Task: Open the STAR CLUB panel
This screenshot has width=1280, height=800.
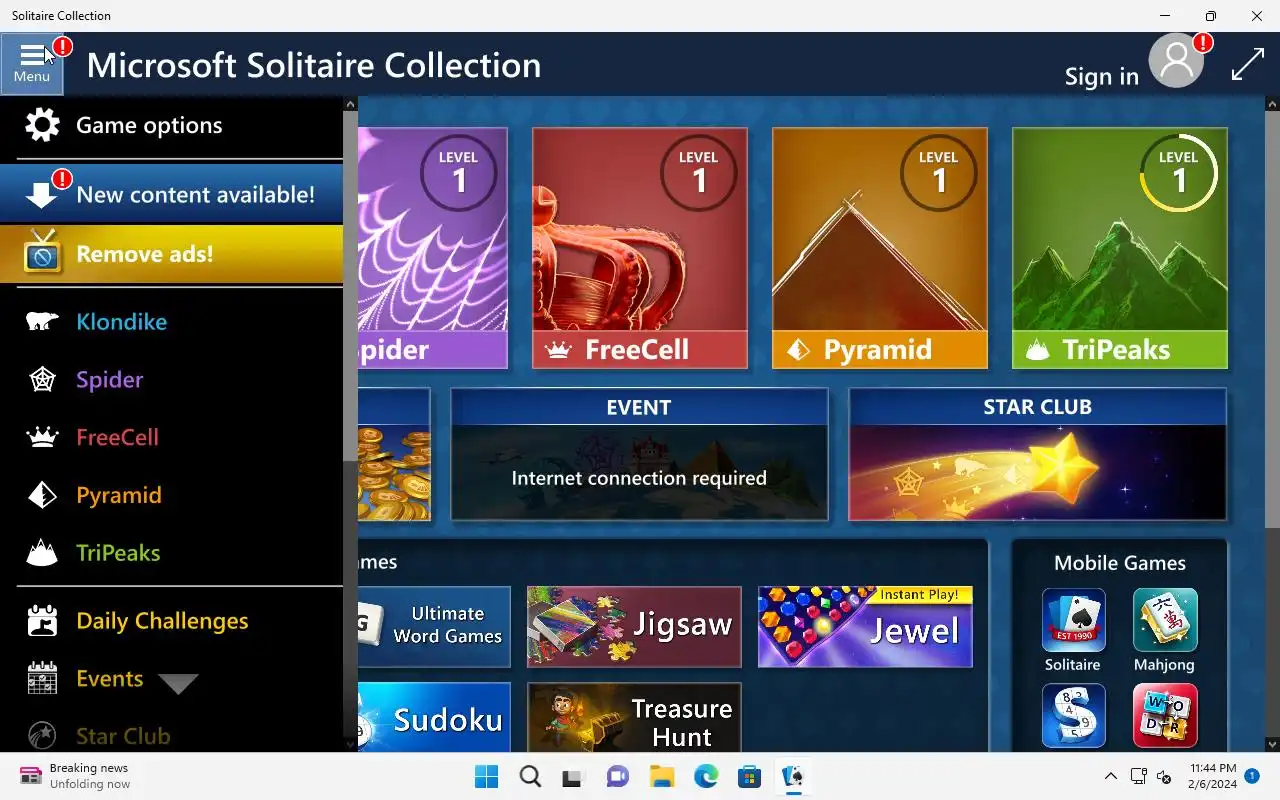Action: [x=1037, y=454]
